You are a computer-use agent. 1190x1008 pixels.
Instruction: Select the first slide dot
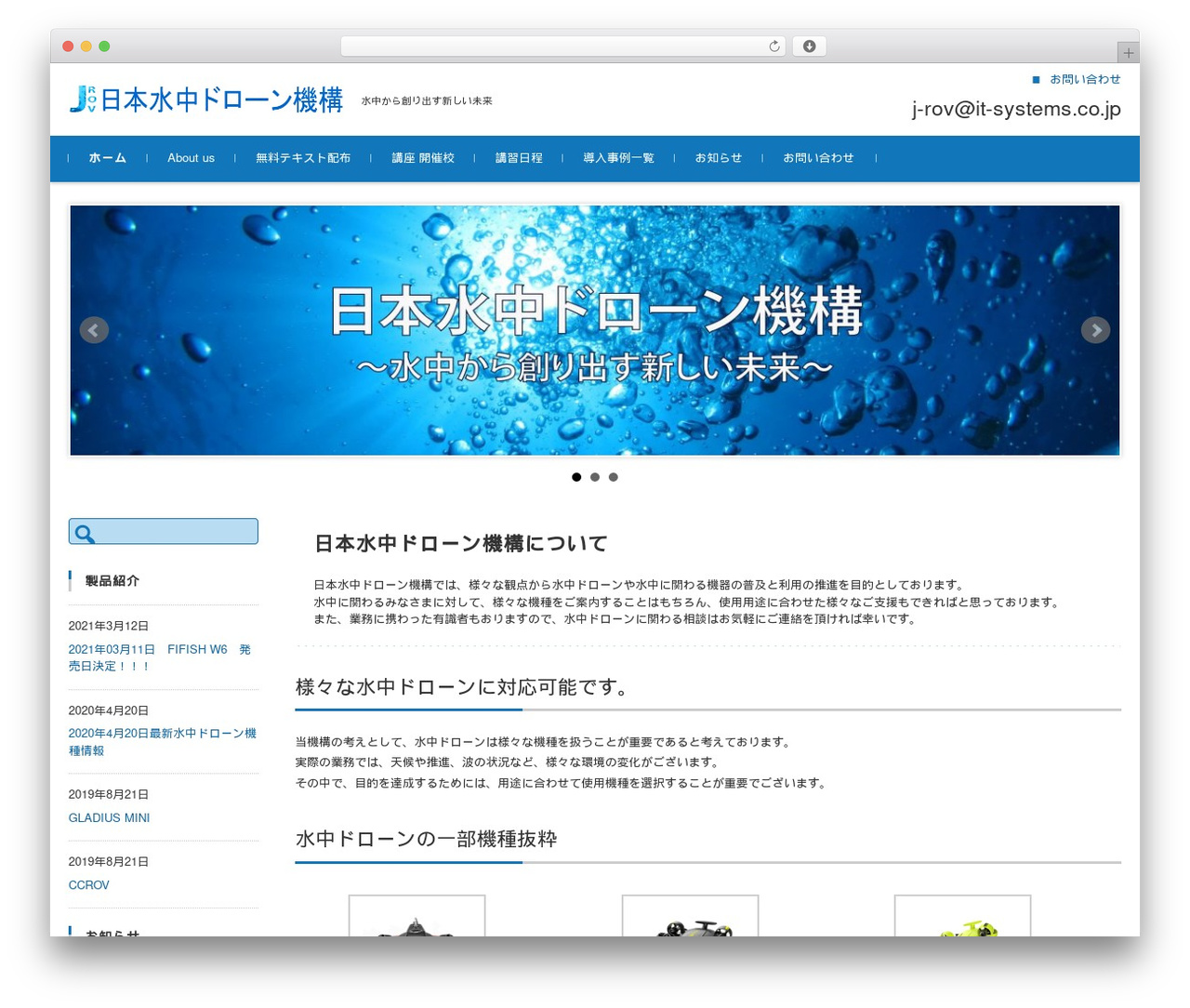(x=576, y=477)
